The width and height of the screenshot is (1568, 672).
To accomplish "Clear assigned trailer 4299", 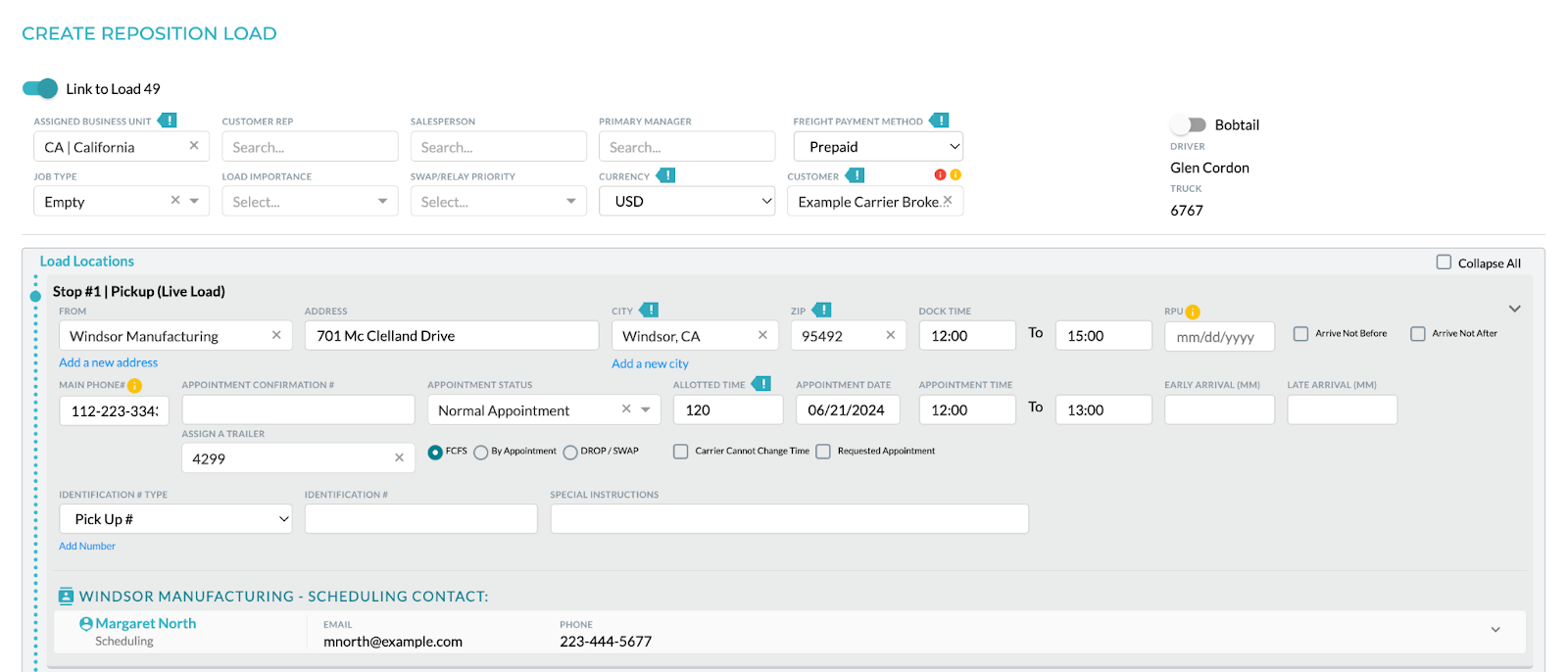I will coord(399,457).
